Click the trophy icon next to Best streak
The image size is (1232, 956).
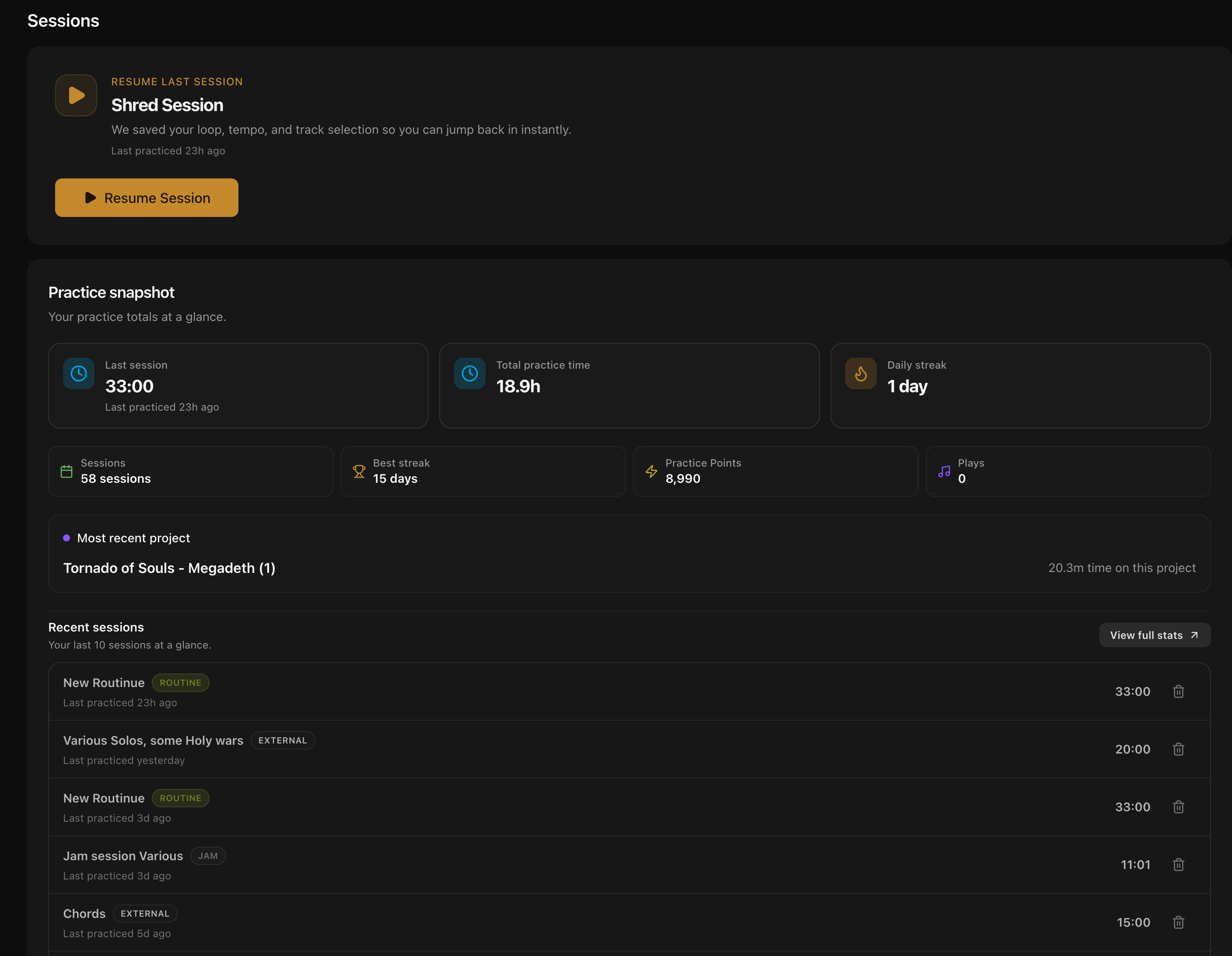pyautogui.click(x=359, y=471)
